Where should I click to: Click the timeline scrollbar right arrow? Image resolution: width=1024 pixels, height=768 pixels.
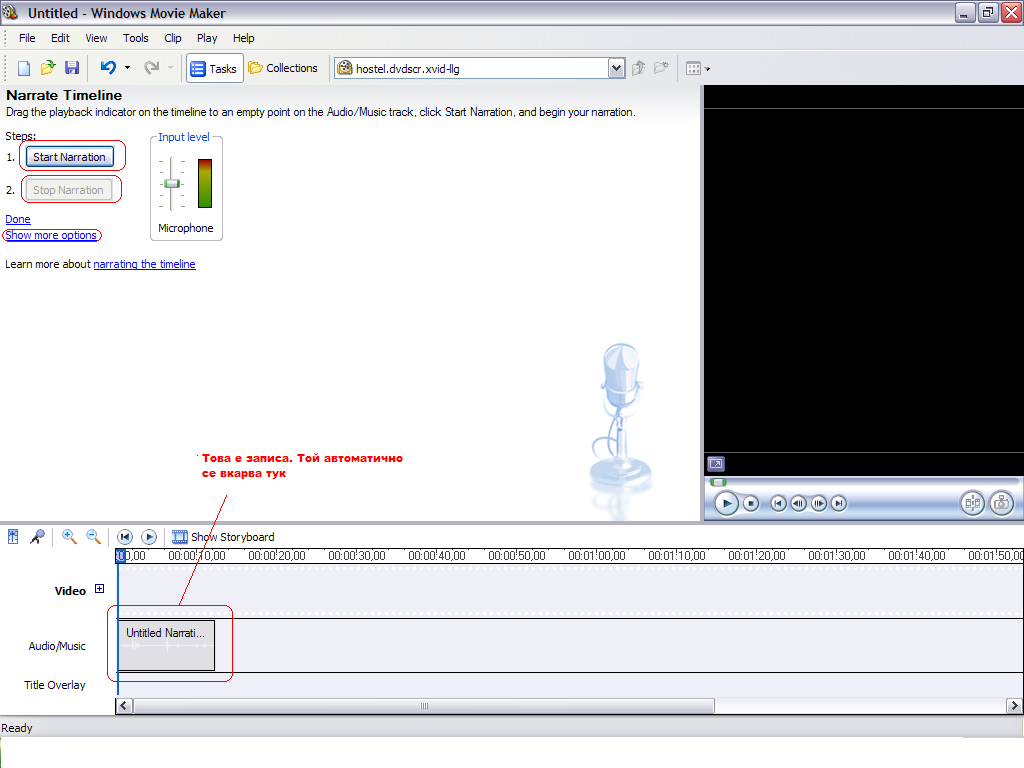(x=1014, y=706)
